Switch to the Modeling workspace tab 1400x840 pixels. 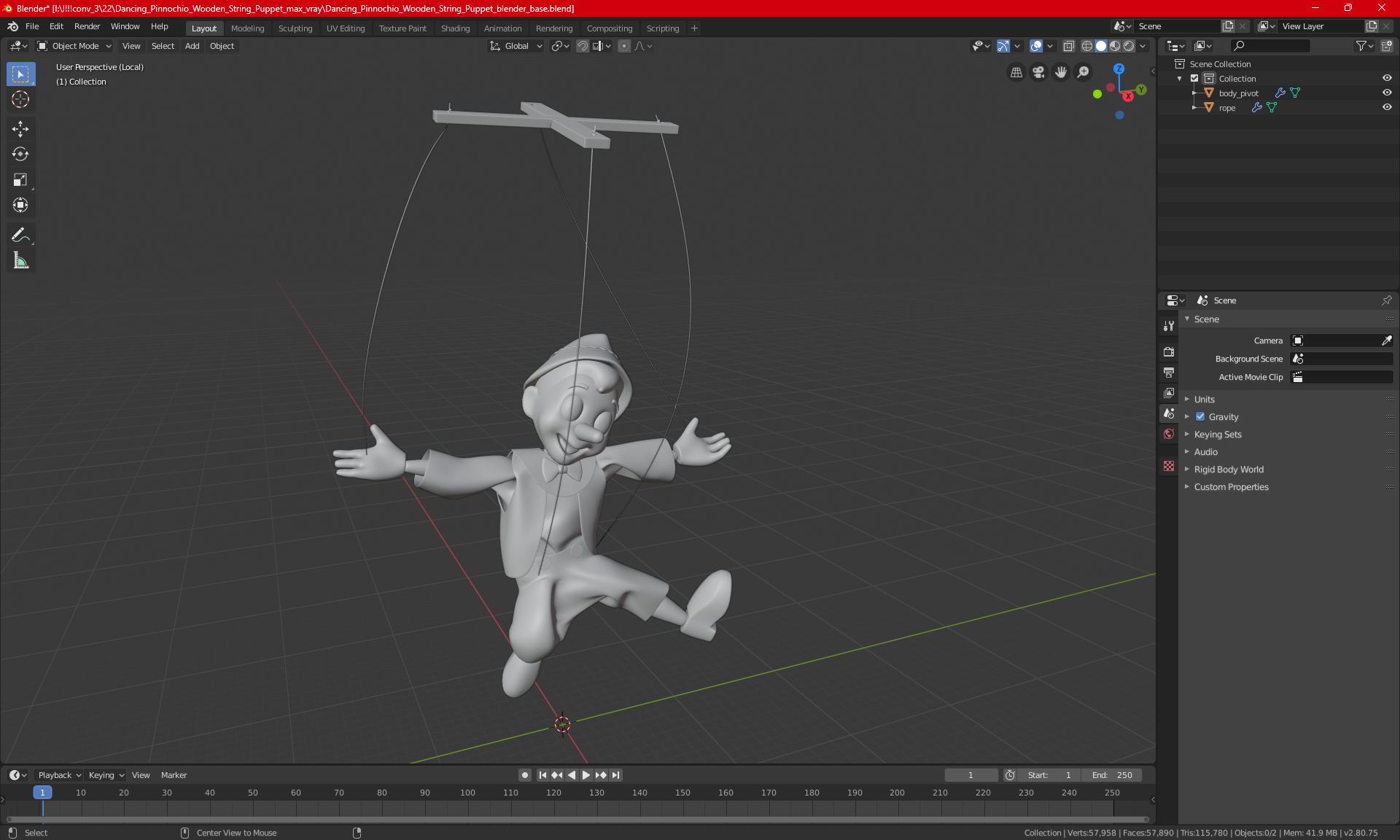(x=247, y=28)
